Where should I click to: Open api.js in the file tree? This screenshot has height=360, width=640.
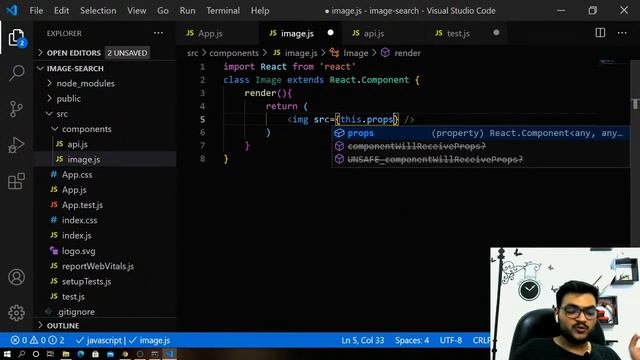(105, 144)
